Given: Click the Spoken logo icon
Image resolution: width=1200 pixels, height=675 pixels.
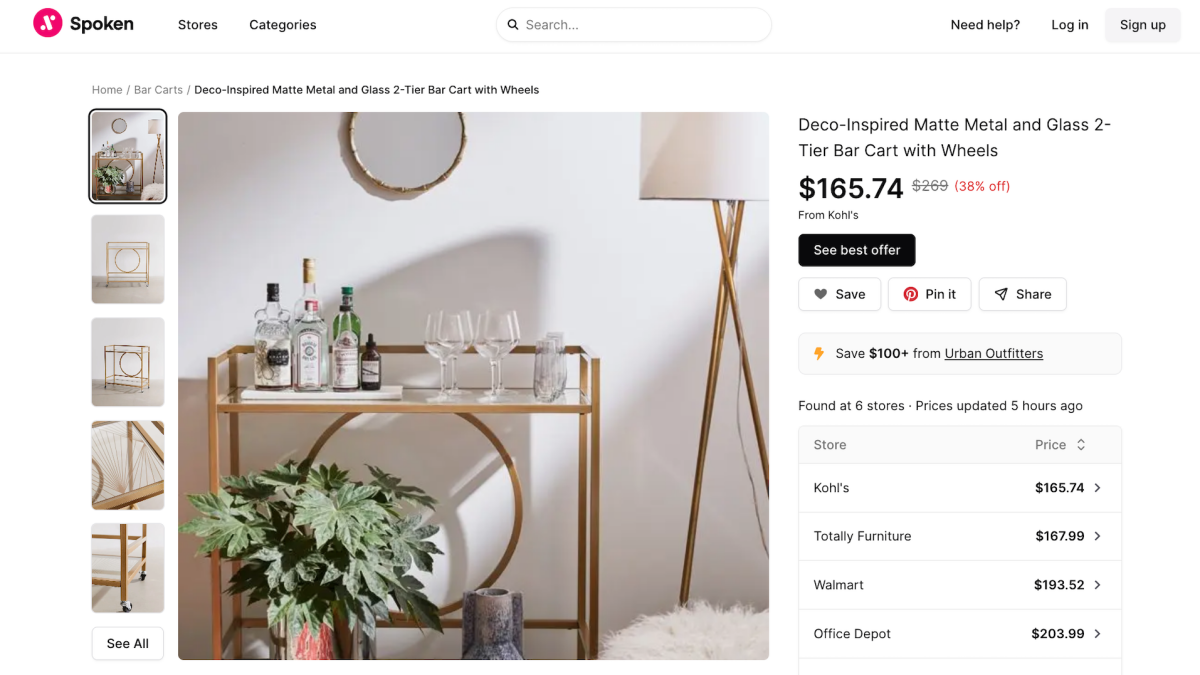Looking at the screenshot, I should pos(48,24).
